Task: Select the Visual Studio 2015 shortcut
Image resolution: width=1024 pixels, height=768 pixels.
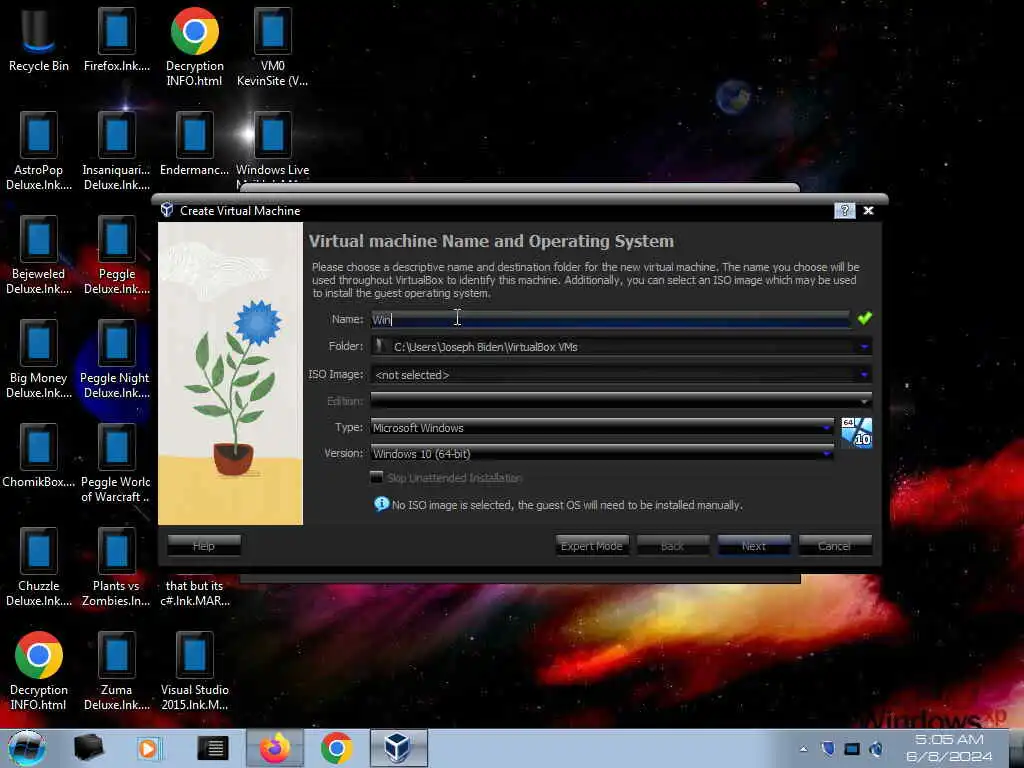Action: [x=195, y=671]
